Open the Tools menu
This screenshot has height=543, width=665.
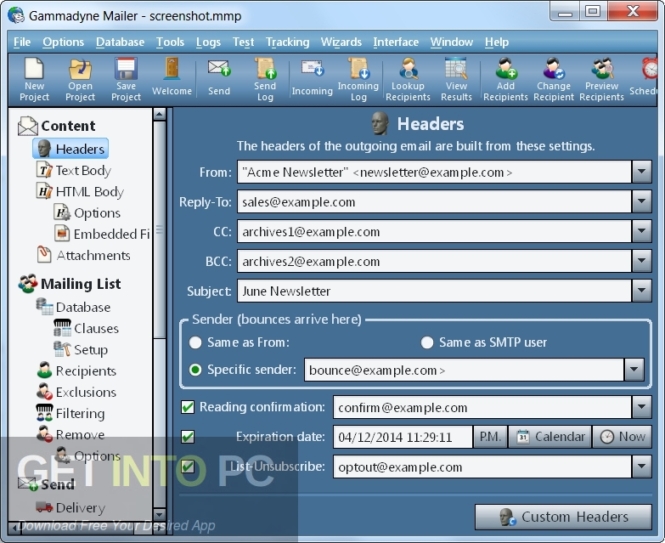(170, 42)
